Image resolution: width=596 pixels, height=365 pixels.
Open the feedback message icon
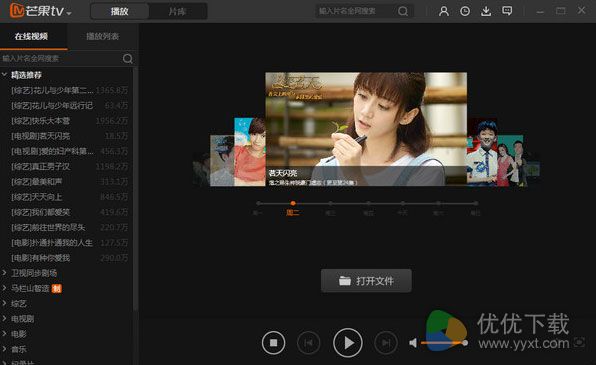point(507,11)
